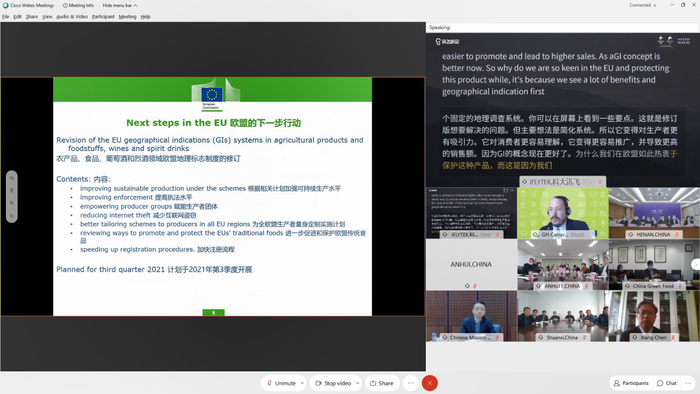
Task: Open the View menu
Action: tap(47, 17)
